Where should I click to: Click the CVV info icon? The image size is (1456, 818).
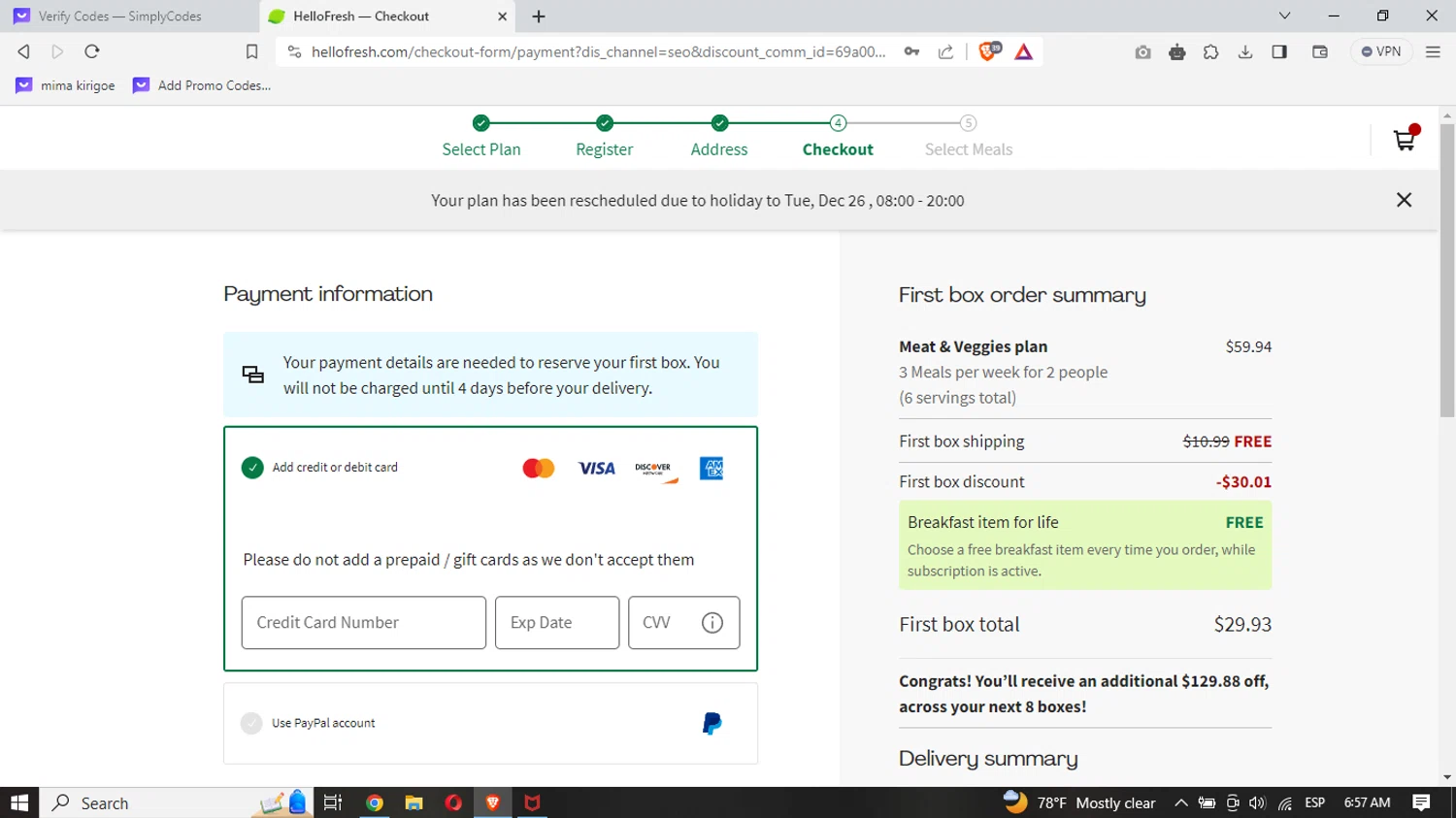click(712, 623)
